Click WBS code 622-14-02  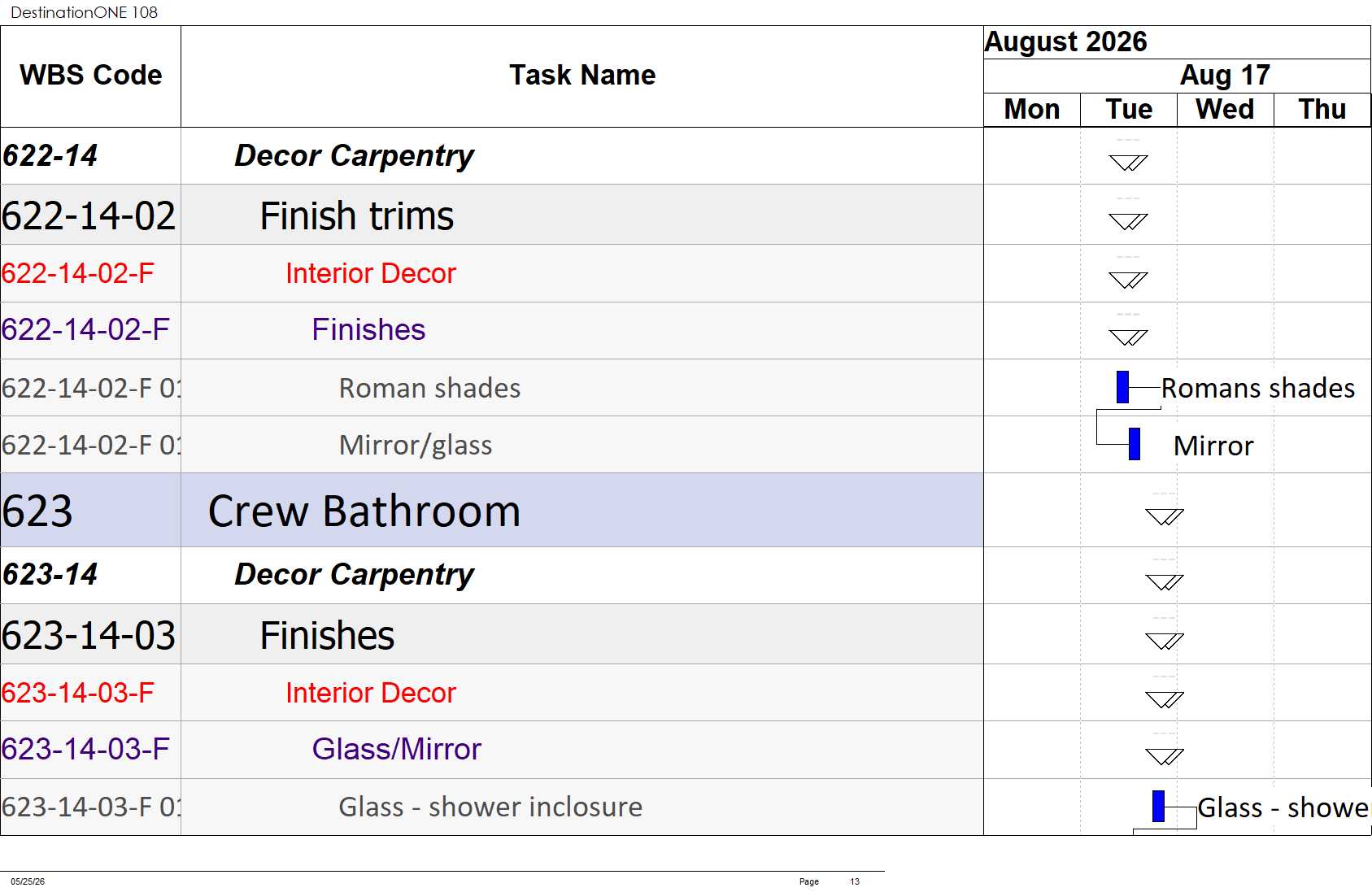click(x=89, y=216)
